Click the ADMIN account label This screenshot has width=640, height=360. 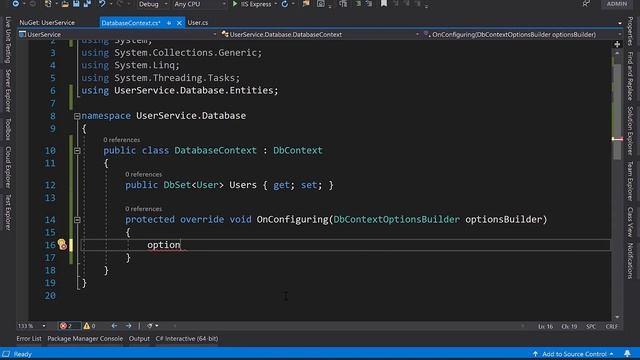pyautogui.click(x=617, y=4)
